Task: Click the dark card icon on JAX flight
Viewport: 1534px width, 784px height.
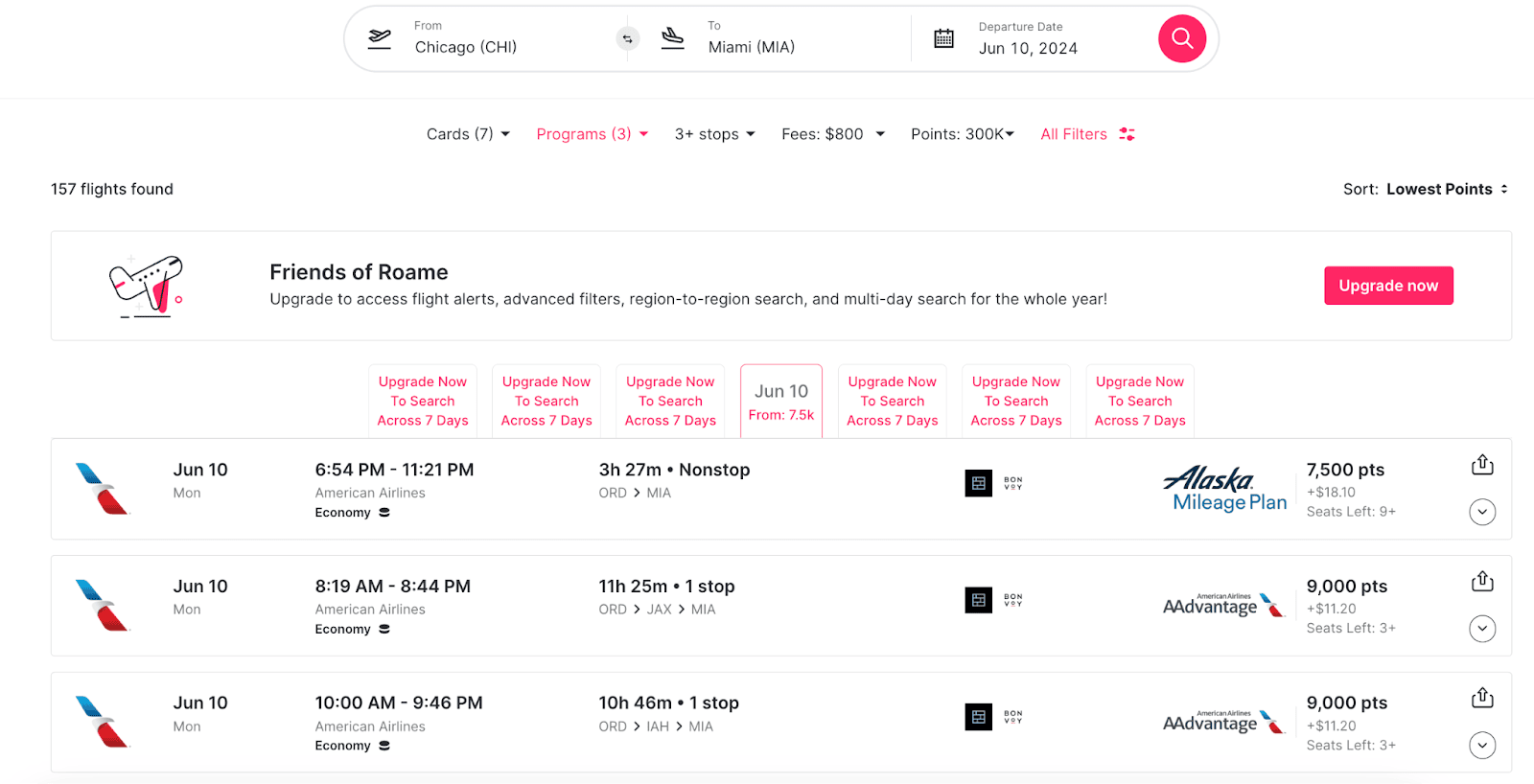Action: 979,600
